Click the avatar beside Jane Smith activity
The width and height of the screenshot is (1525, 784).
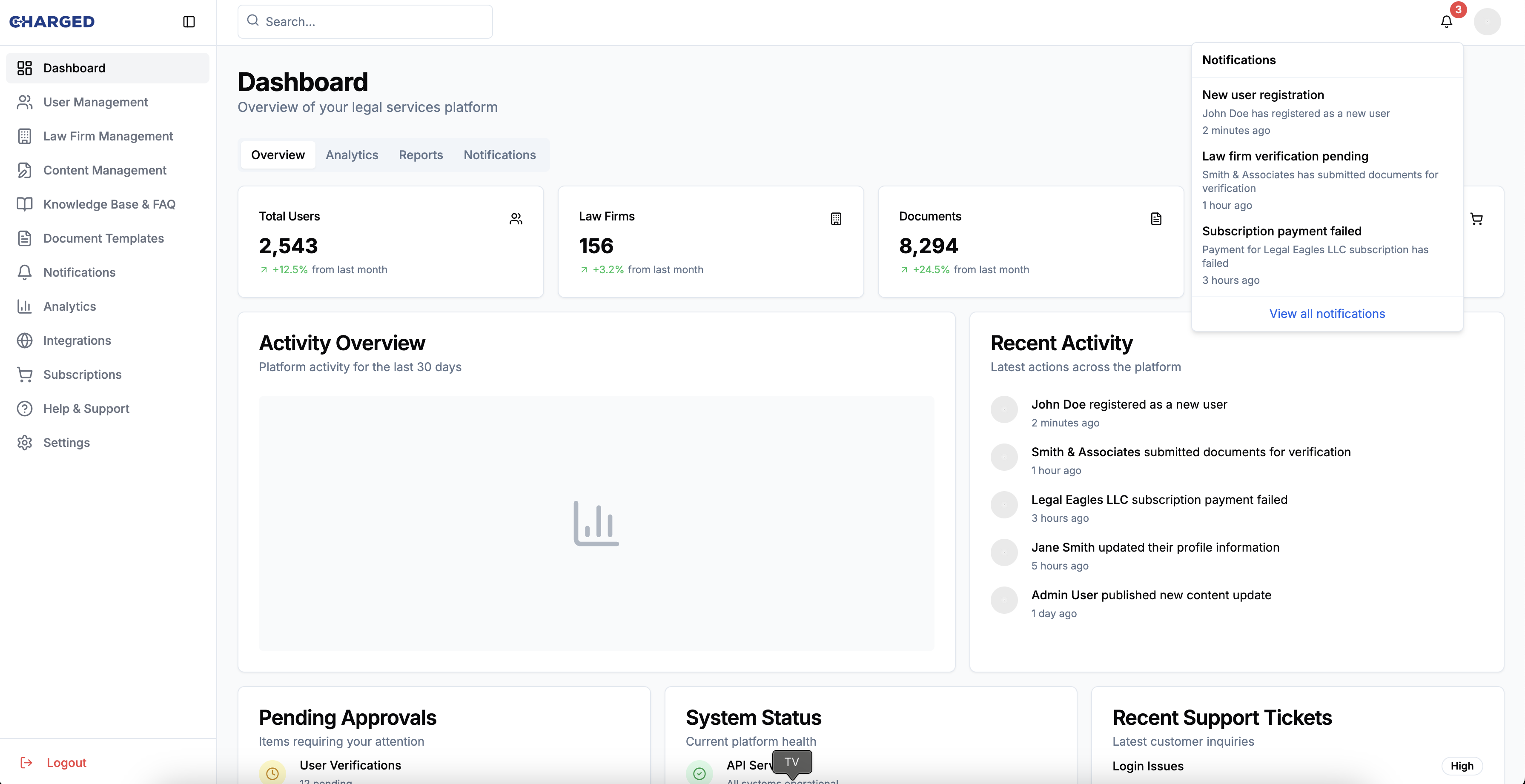[x=1004, y=552]
